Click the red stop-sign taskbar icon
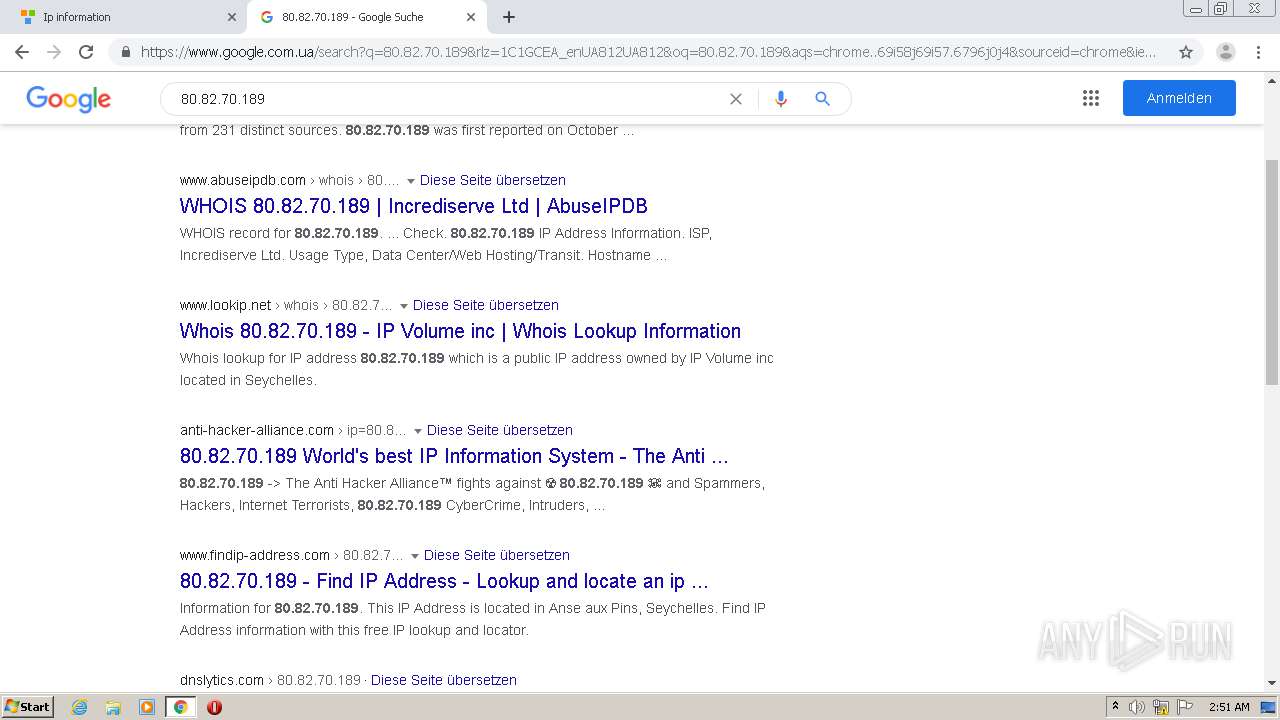1280x720 pixels. [214, 707]
